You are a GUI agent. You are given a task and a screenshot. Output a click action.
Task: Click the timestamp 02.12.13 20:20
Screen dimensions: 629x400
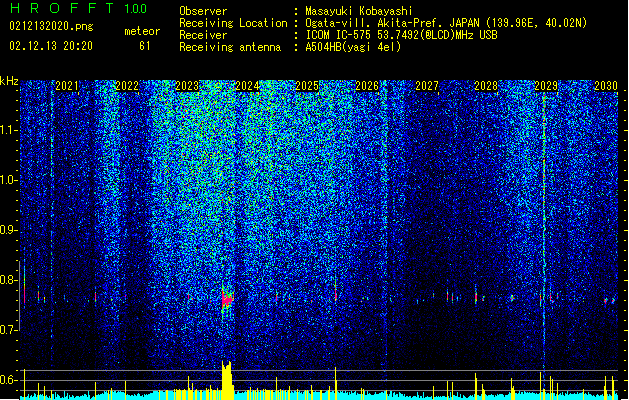pyautogui.click(x=51, y=46)
